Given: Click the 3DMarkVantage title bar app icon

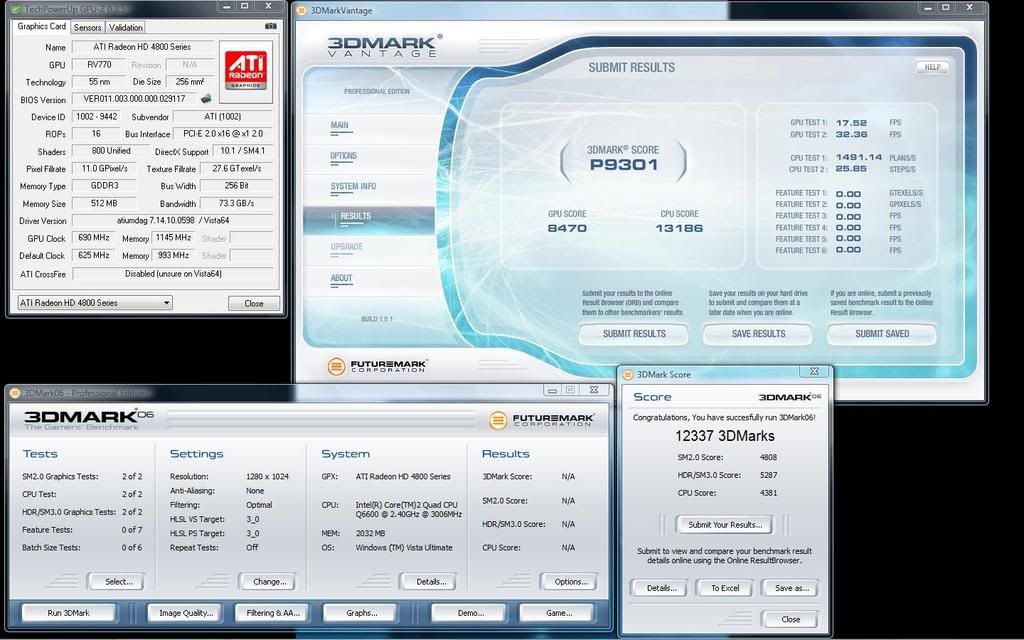Looking at the screenshot, I should (301, 10).
